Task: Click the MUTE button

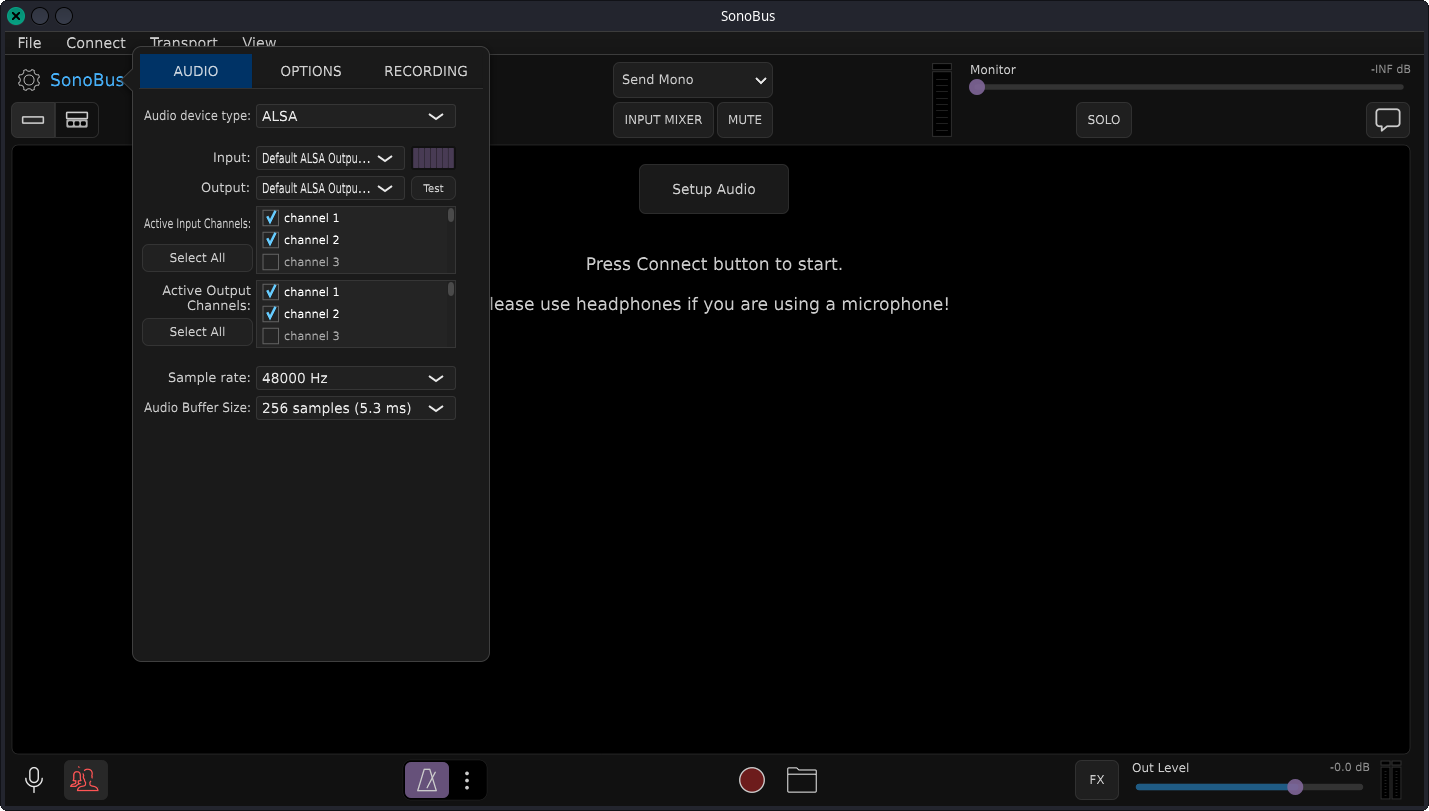Action: click(x=745, y=120)
